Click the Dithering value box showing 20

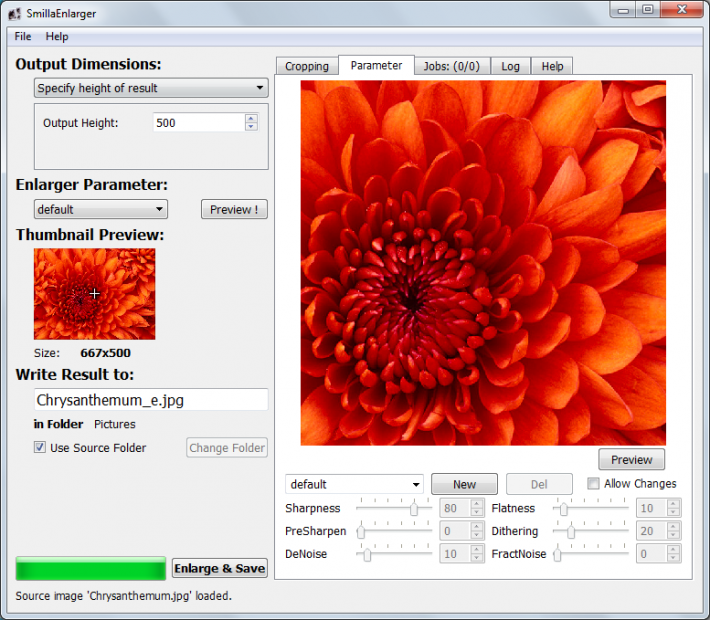click(652, 531)
